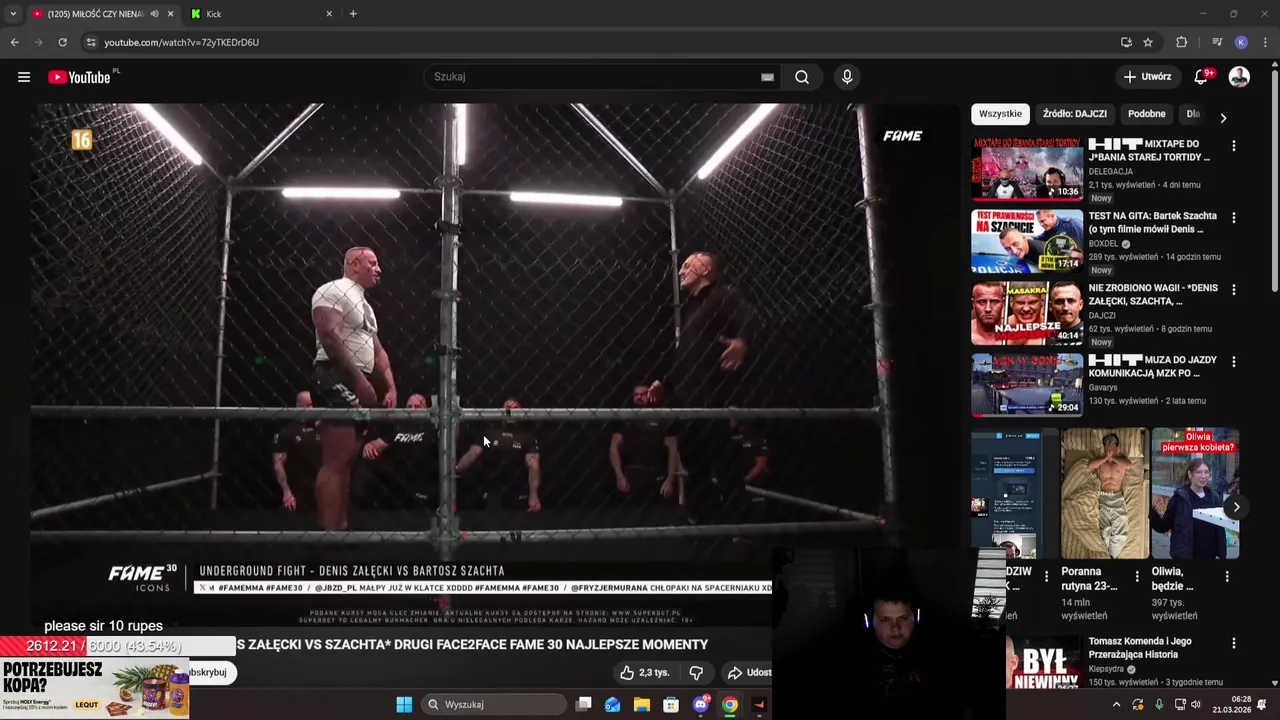The image size is (1280, 720).
Task: Open volume control in system tray
Action: click(x=1196, y=705)
